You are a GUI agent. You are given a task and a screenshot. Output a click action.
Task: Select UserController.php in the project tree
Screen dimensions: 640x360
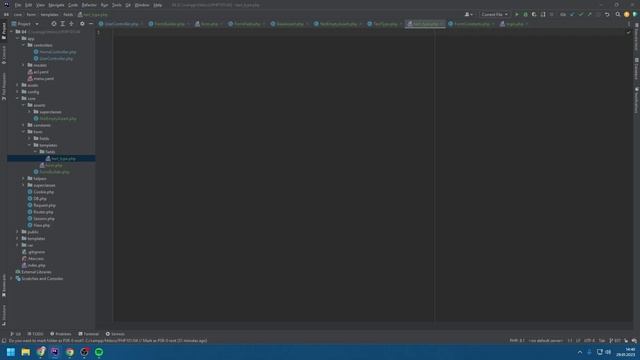tap(56, 58)
